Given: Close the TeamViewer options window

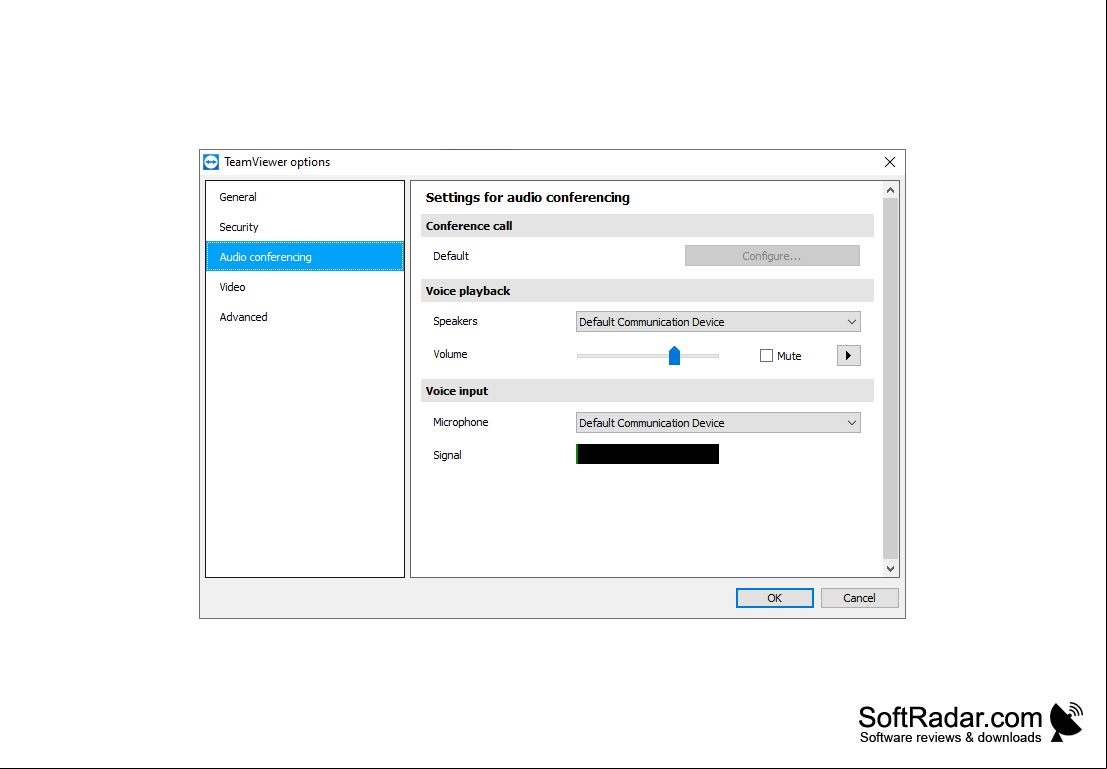Looking at the screenshot, I should [890, 162].
